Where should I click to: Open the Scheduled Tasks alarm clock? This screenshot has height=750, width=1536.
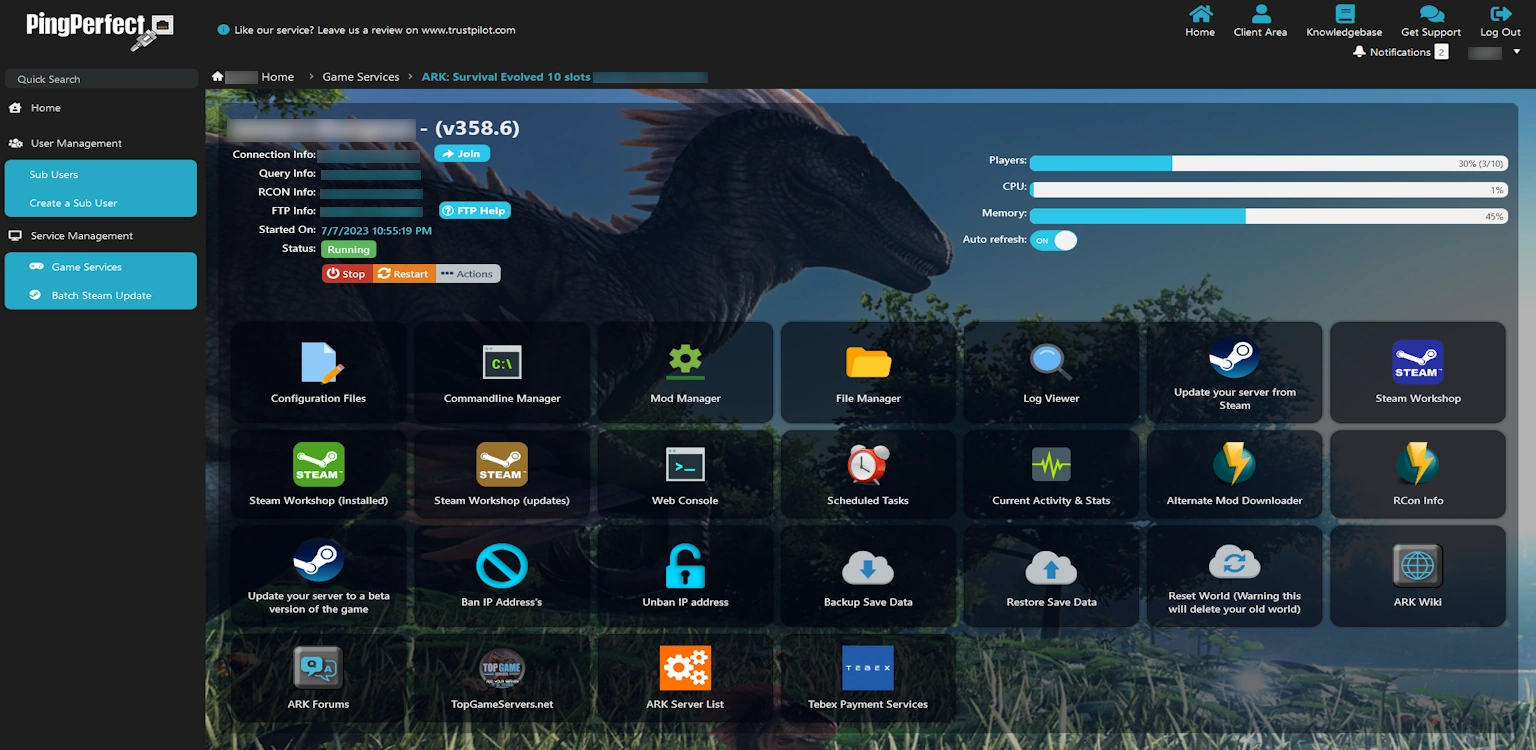(868, 465)
